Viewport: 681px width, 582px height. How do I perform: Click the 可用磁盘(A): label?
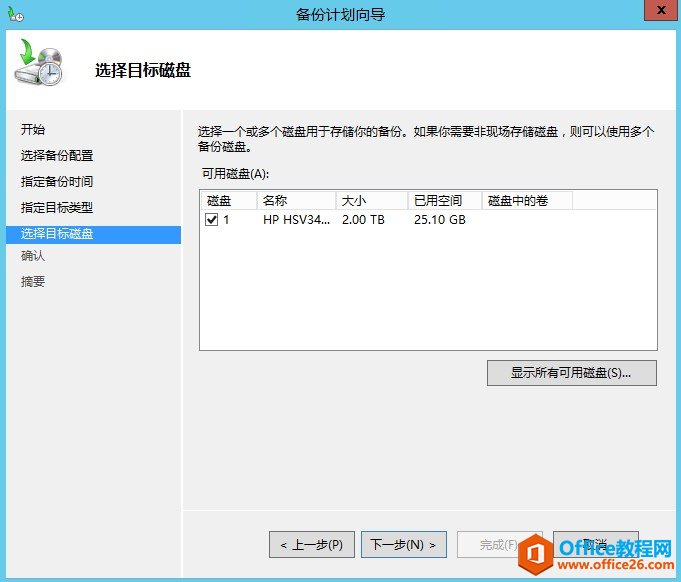(x=235, y=174)
